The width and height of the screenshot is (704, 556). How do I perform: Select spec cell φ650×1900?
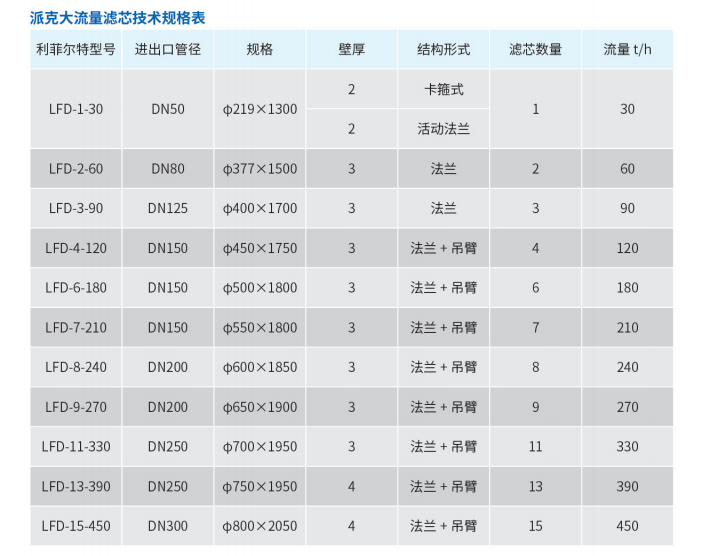click(260, 407)
